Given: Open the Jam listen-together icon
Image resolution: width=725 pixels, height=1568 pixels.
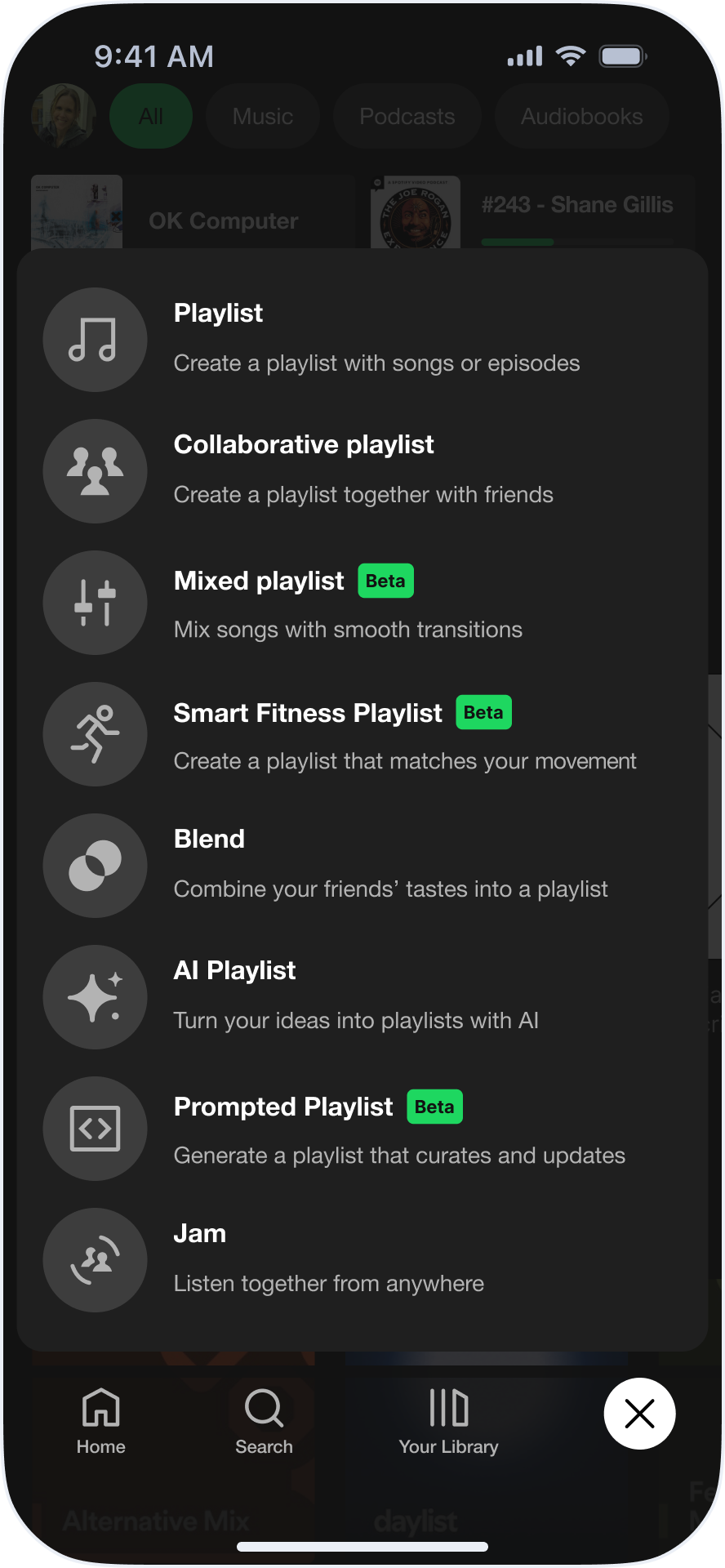Looking at the screenshot, I should pyautogui.click(x=95, y=1260).
